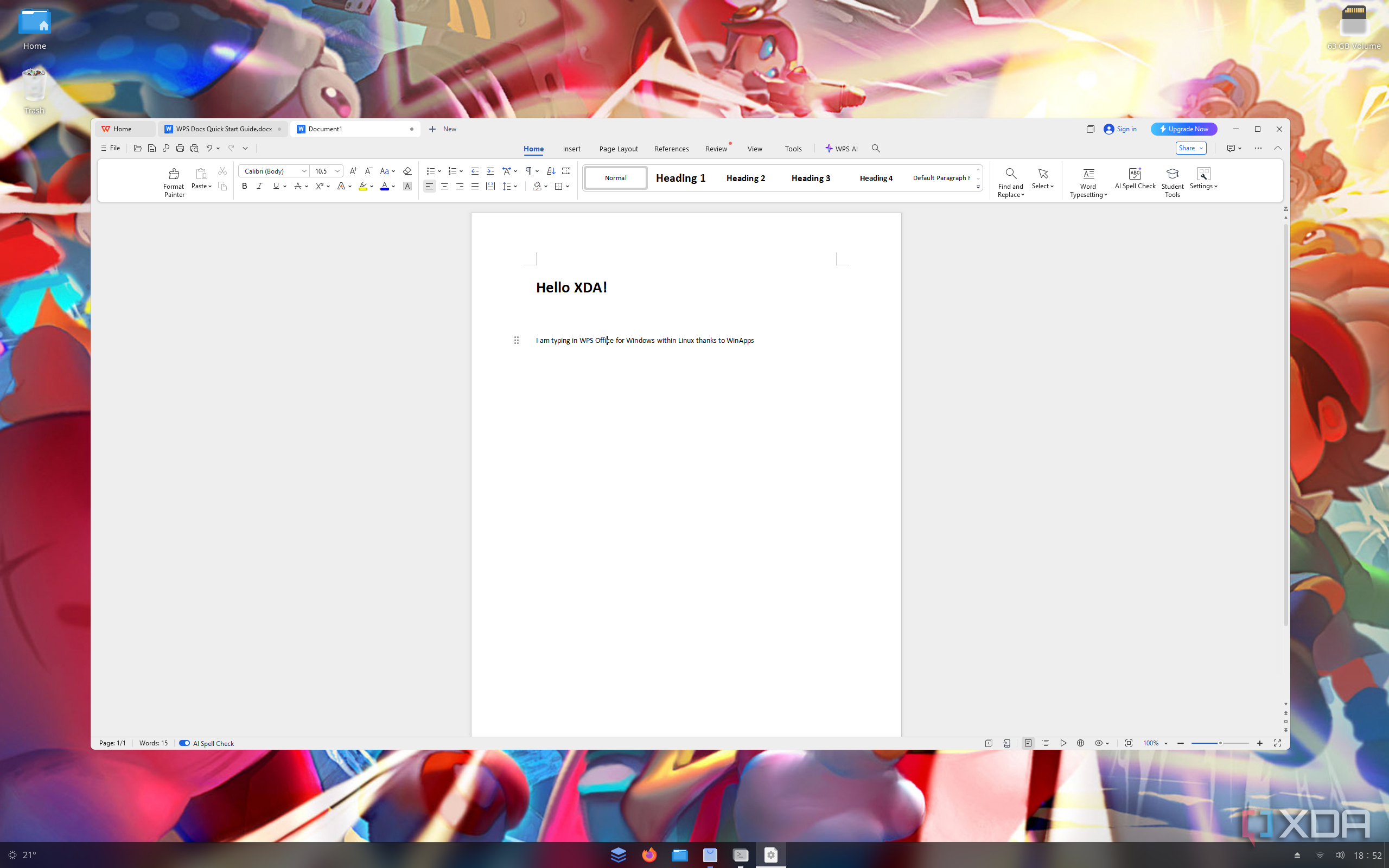The width and height of the screenshot is (1389, 868).
Task: Toggle AI Spell Check in the status bar
Action: pos(184,742)
